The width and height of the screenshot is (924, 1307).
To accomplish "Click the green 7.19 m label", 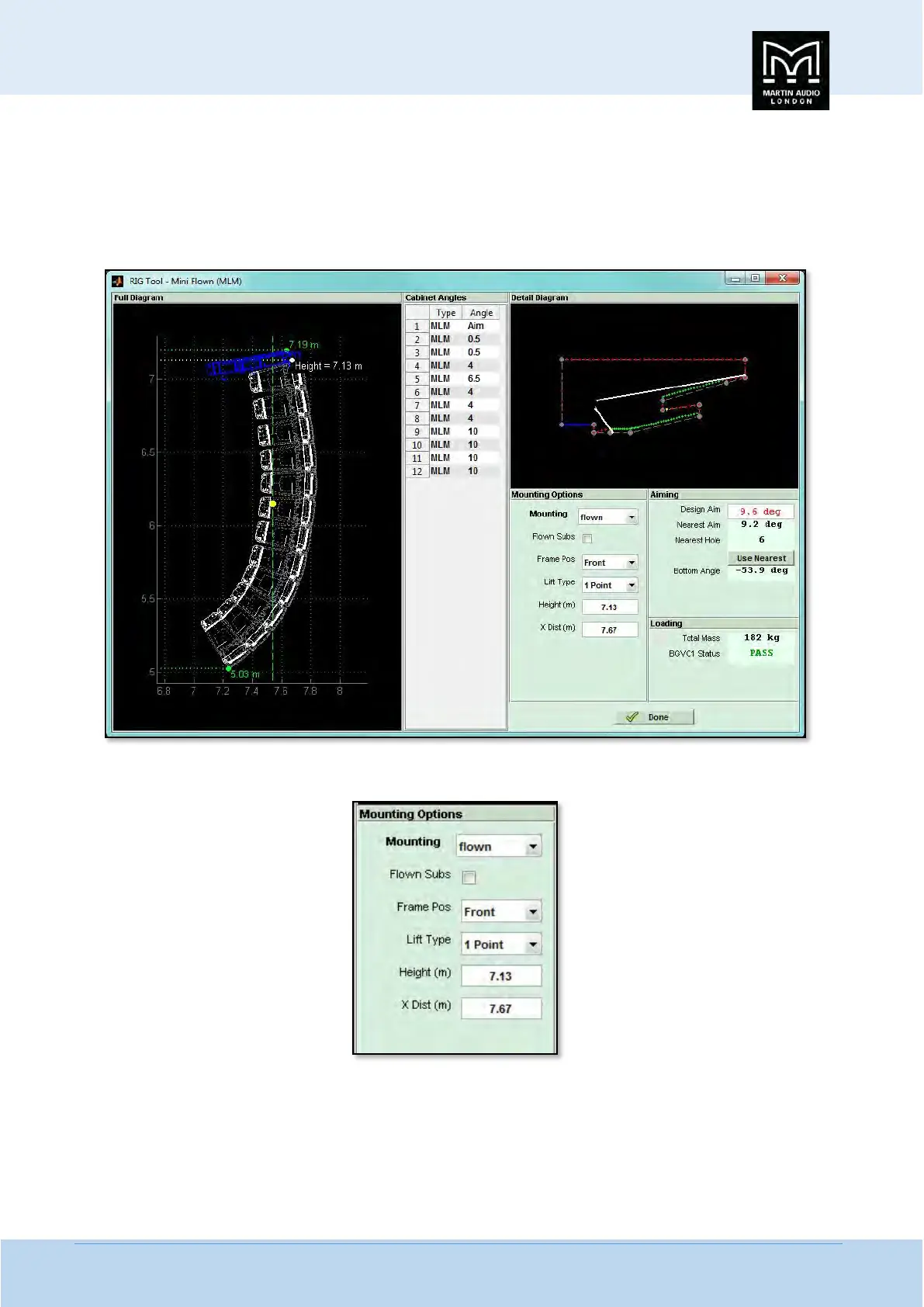I will click(303, 345).
